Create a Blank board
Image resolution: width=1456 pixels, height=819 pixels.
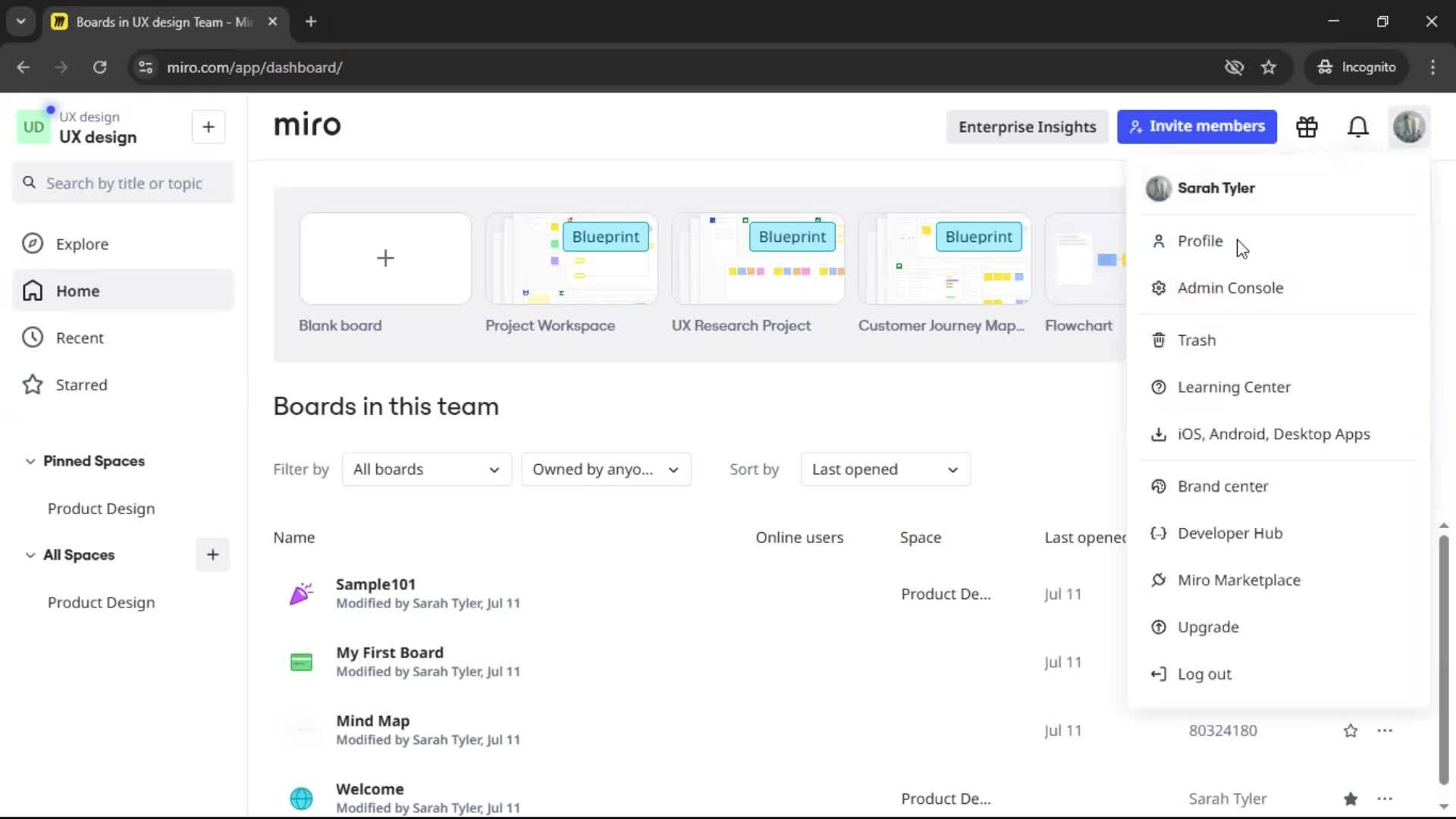coord(385,259)
